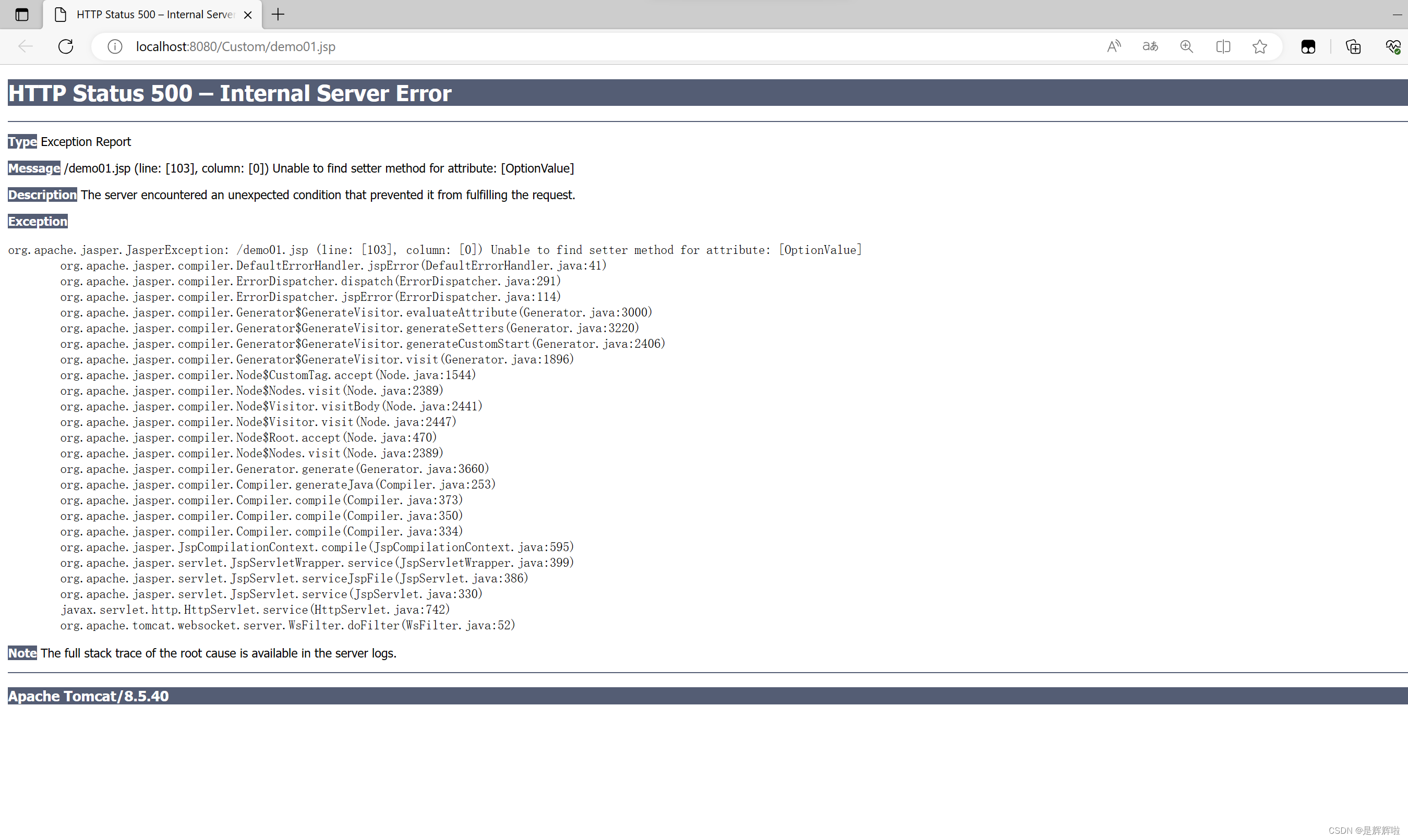Viewport: 1408px width, 840px height.
Task: Select the HTTP Status 500 tab
Action: click(x=152, y=15)
